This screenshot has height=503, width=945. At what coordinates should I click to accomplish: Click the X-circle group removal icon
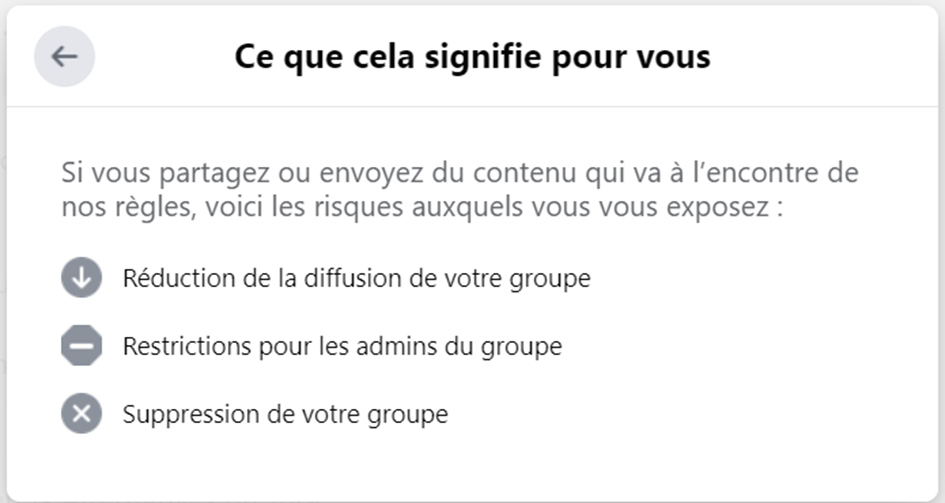(81, 414)
